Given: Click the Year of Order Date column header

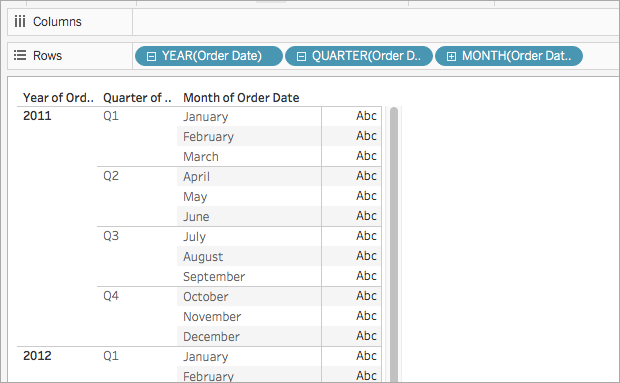Looking at the screenshot, I should (x=58, y=98).
